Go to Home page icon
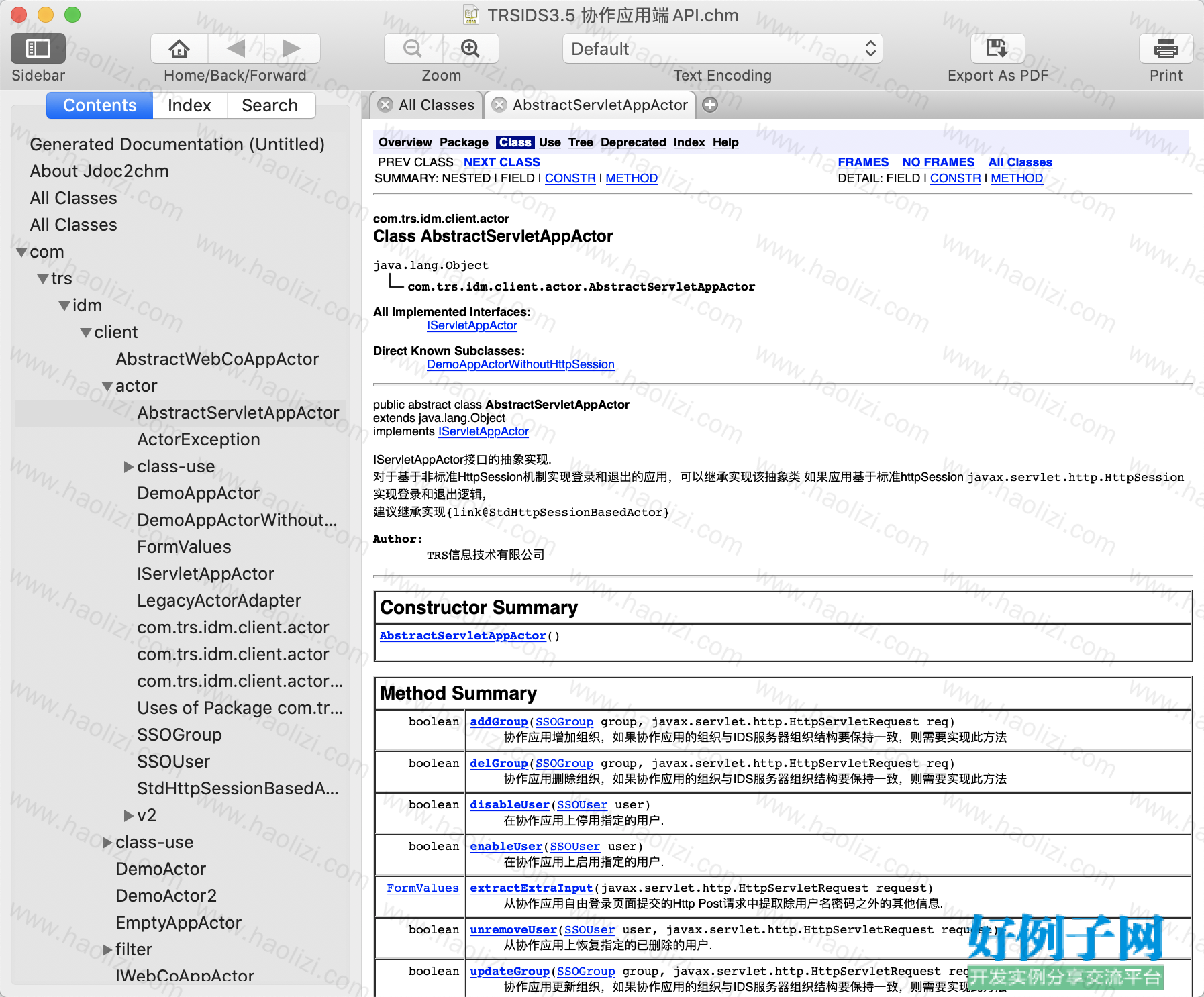This screenshot has height=997, width=1204. (x=179, y=48)
